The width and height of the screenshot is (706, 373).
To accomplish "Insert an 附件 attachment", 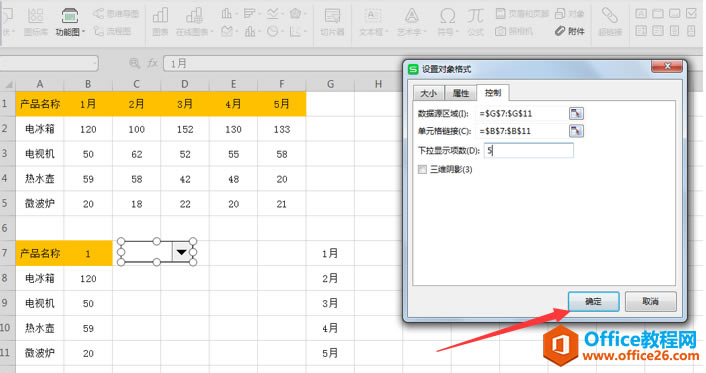I will point(570,31).
